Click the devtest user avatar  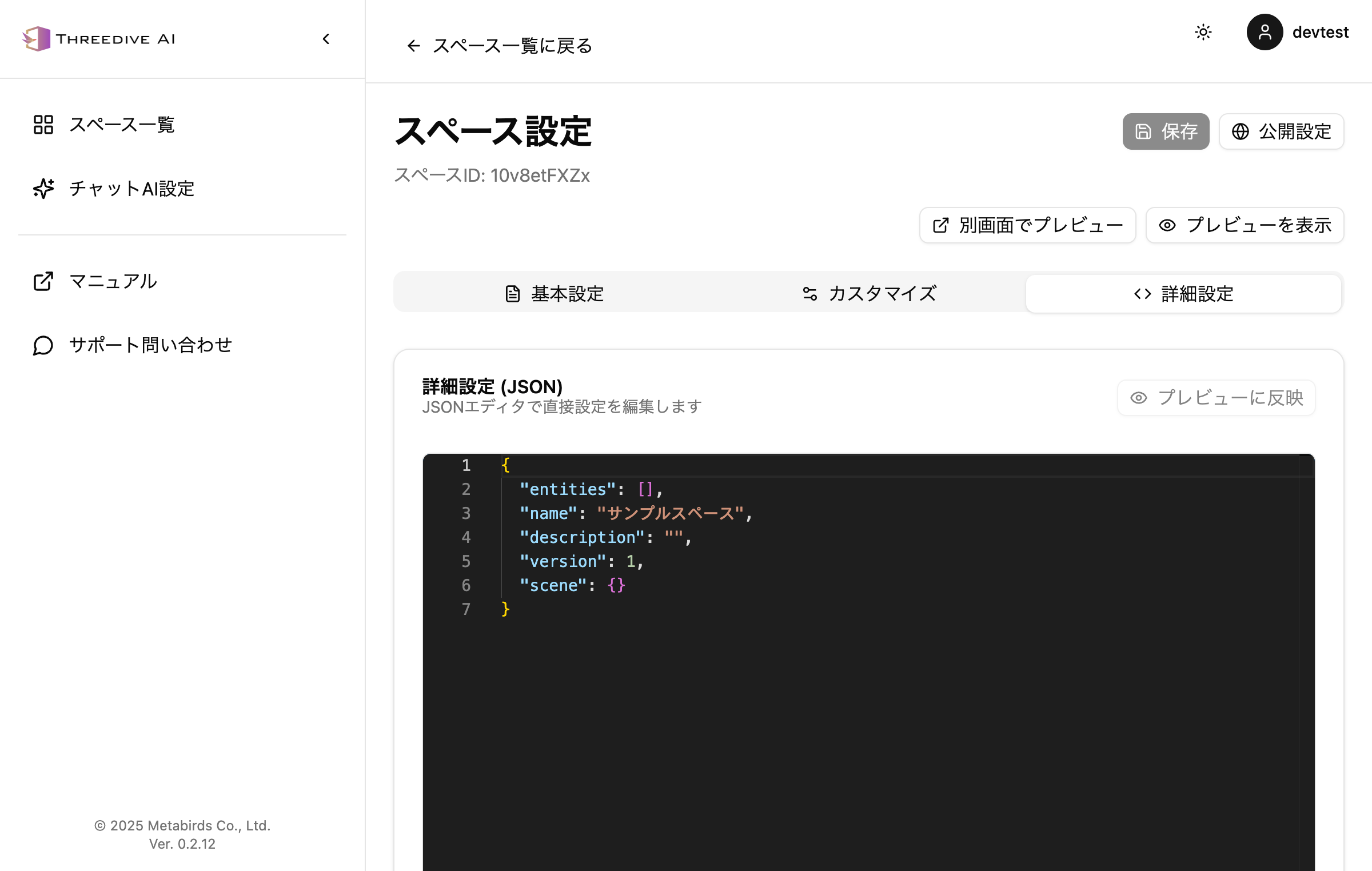coord(1265,32)
